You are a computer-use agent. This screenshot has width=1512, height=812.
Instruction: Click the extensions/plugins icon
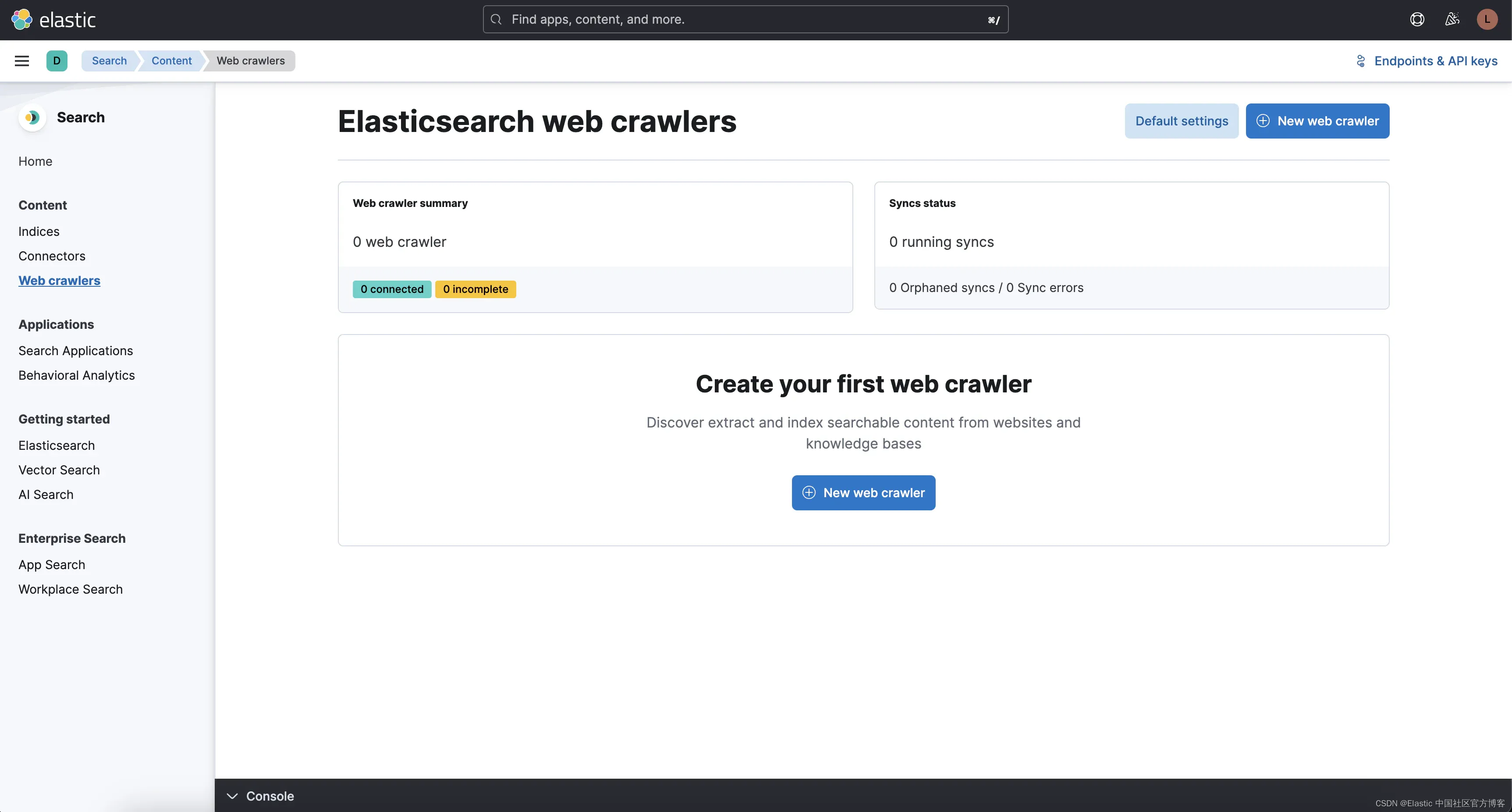click(1451, 19)
